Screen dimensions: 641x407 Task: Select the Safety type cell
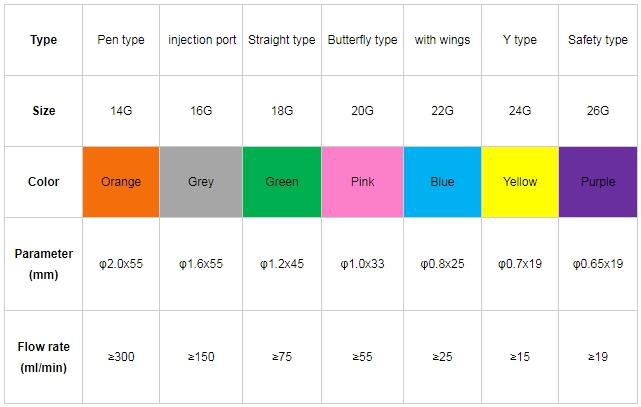[x=598, y=40]
